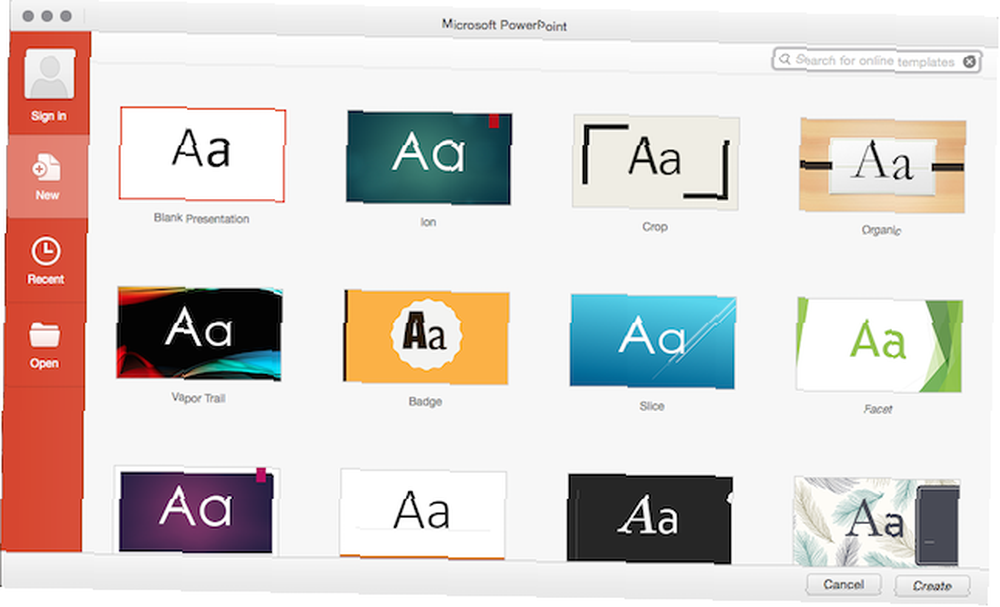Image resolution: width=1000 pixels, height=607 pixels.
Task: Click the Sign in label
Action: (x=48, y=116)
